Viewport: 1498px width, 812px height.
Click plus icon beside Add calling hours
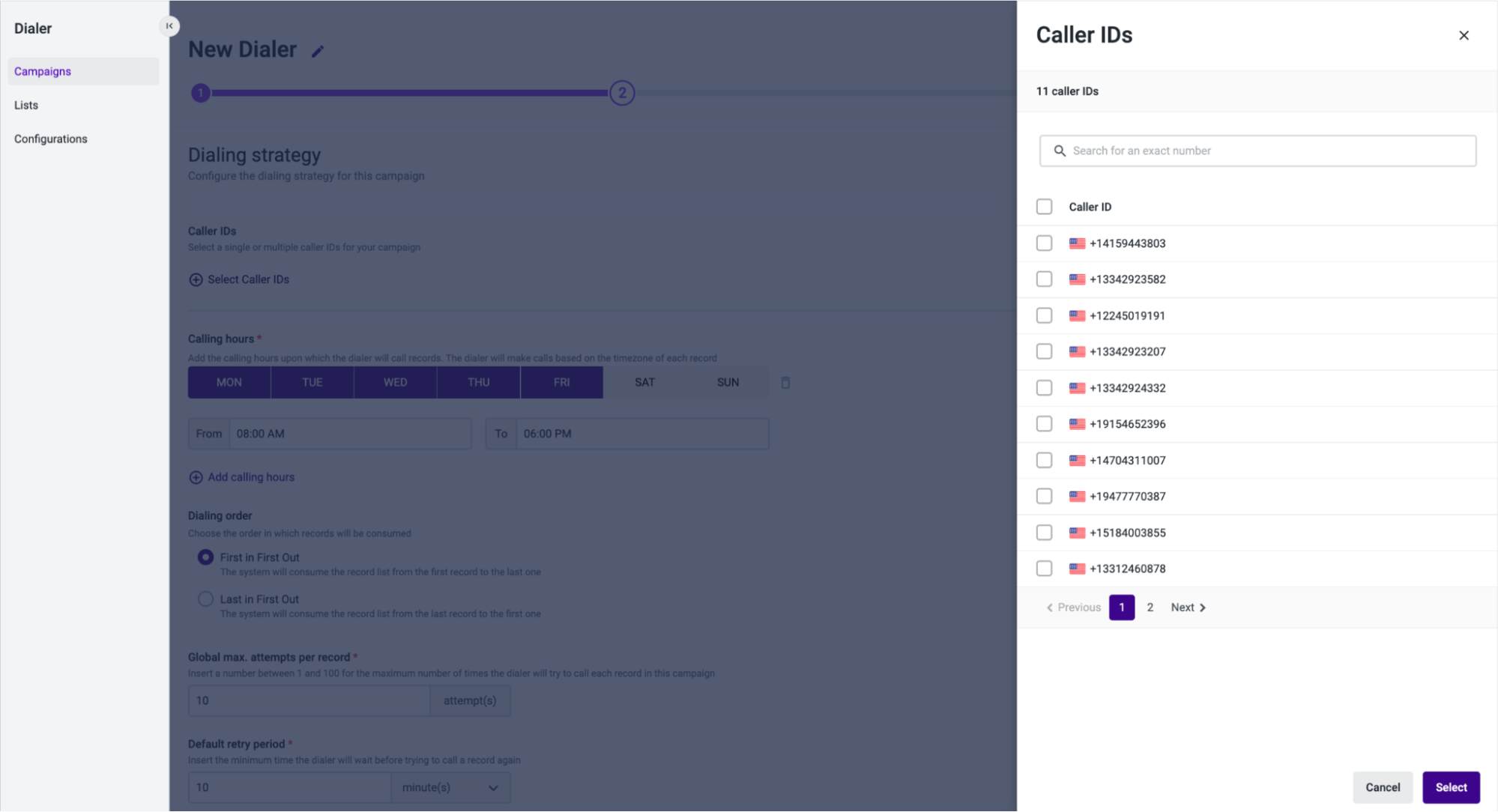click(x=196, y=477)
